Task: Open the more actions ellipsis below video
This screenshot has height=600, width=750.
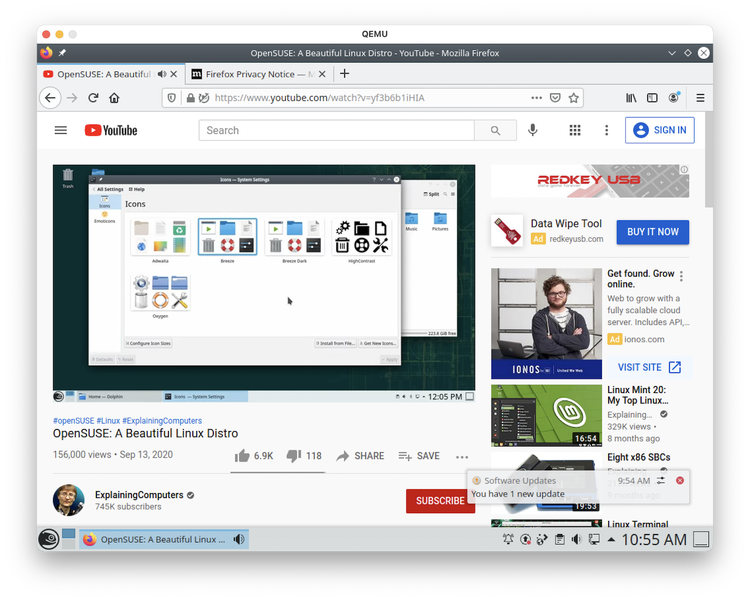Action: pyautogui.click(x=462, y=457)
